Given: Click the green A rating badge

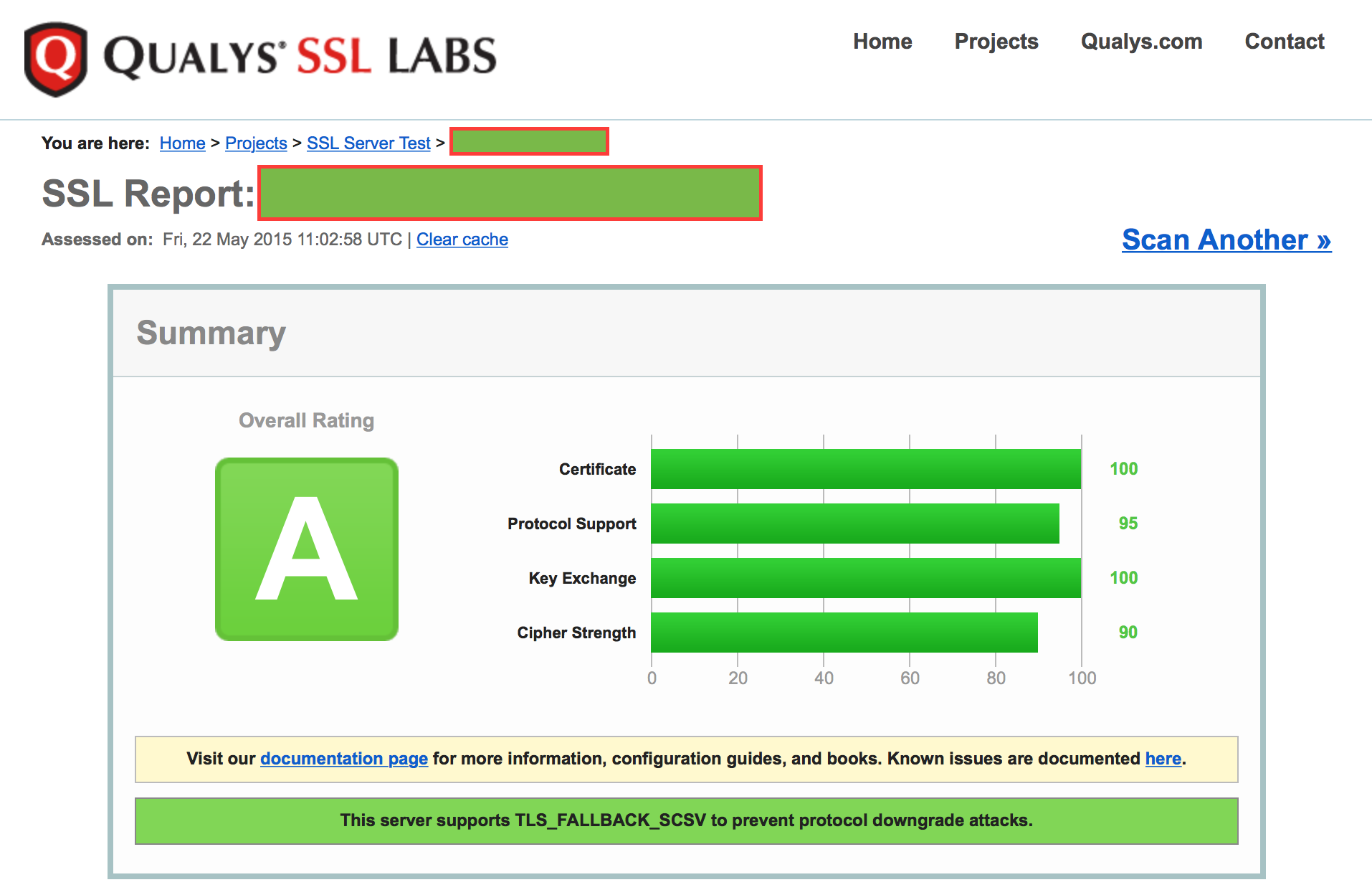Looking at the screenshot, I should point(307,549).
